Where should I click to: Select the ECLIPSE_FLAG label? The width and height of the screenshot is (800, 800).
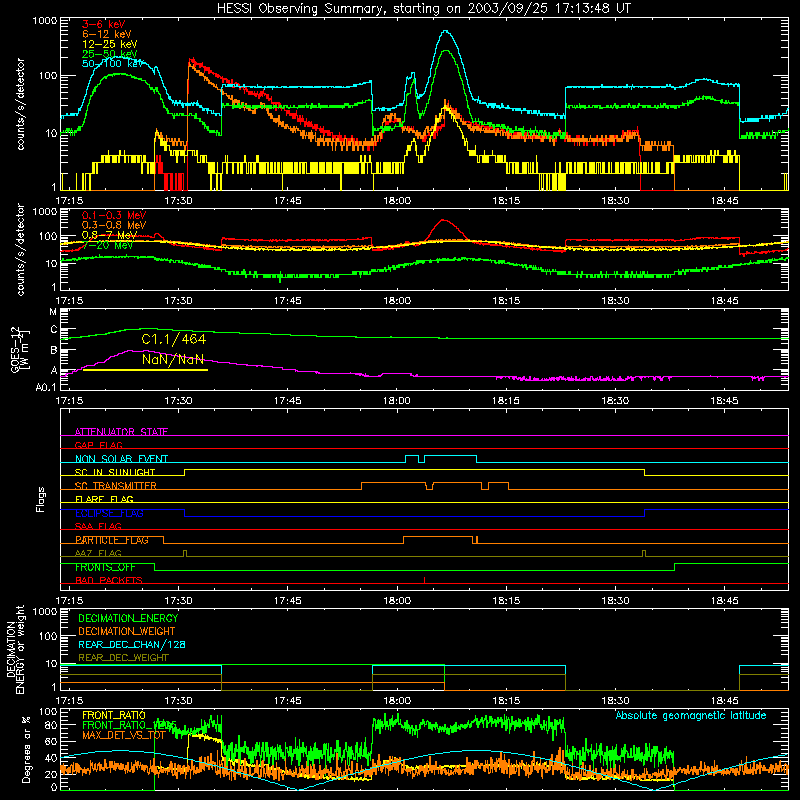tap(109, 513)
